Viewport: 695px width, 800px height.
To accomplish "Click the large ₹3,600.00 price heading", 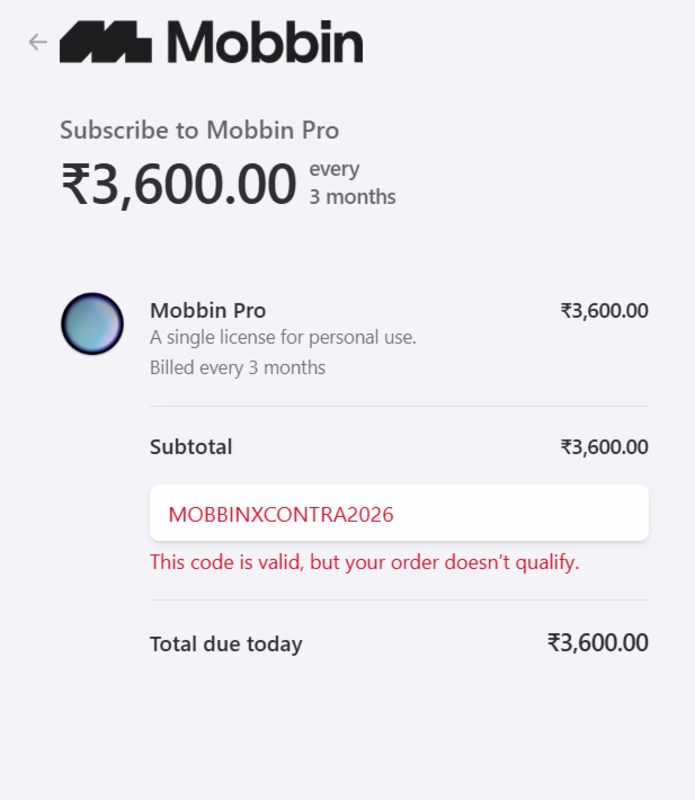I will (180, 184).
